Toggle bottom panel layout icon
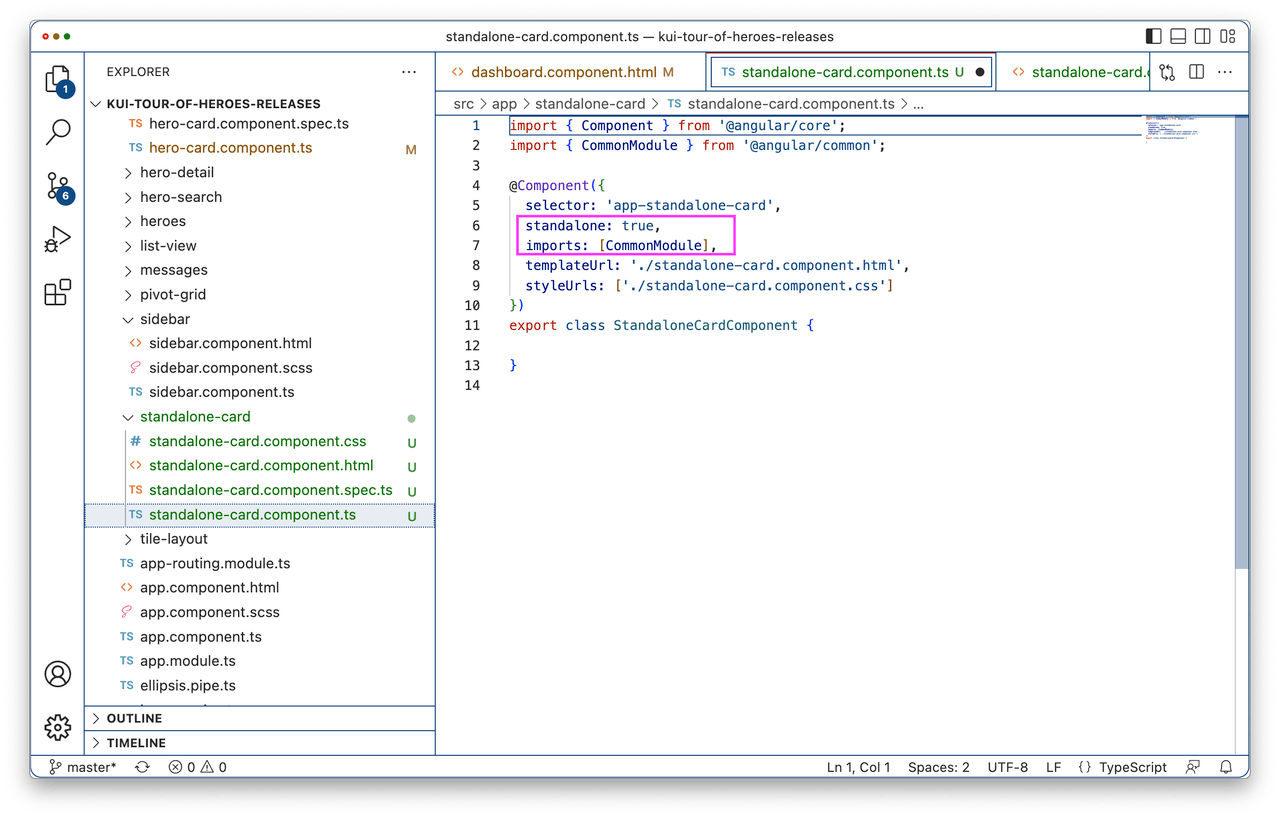The width and height of the screenshot is (1280, 818). (1178, 37)
